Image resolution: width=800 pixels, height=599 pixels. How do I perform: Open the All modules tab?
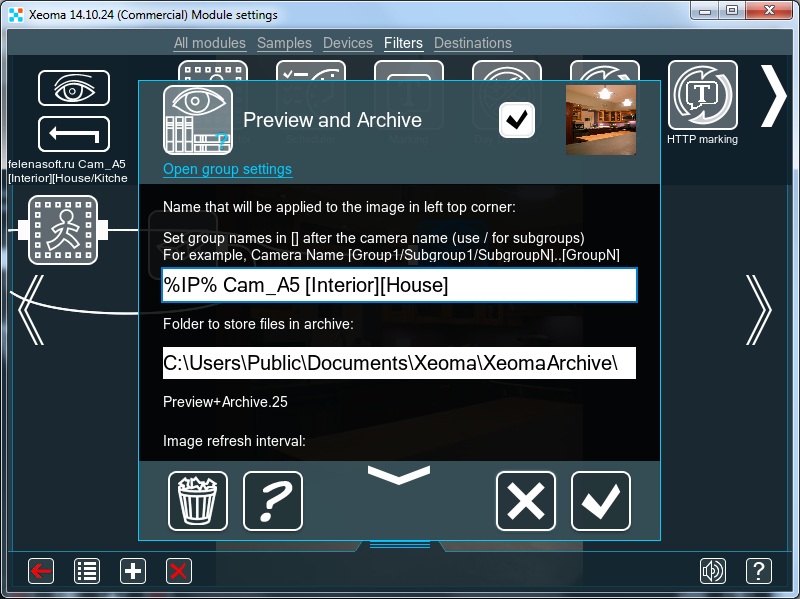(x=210, y=43)
